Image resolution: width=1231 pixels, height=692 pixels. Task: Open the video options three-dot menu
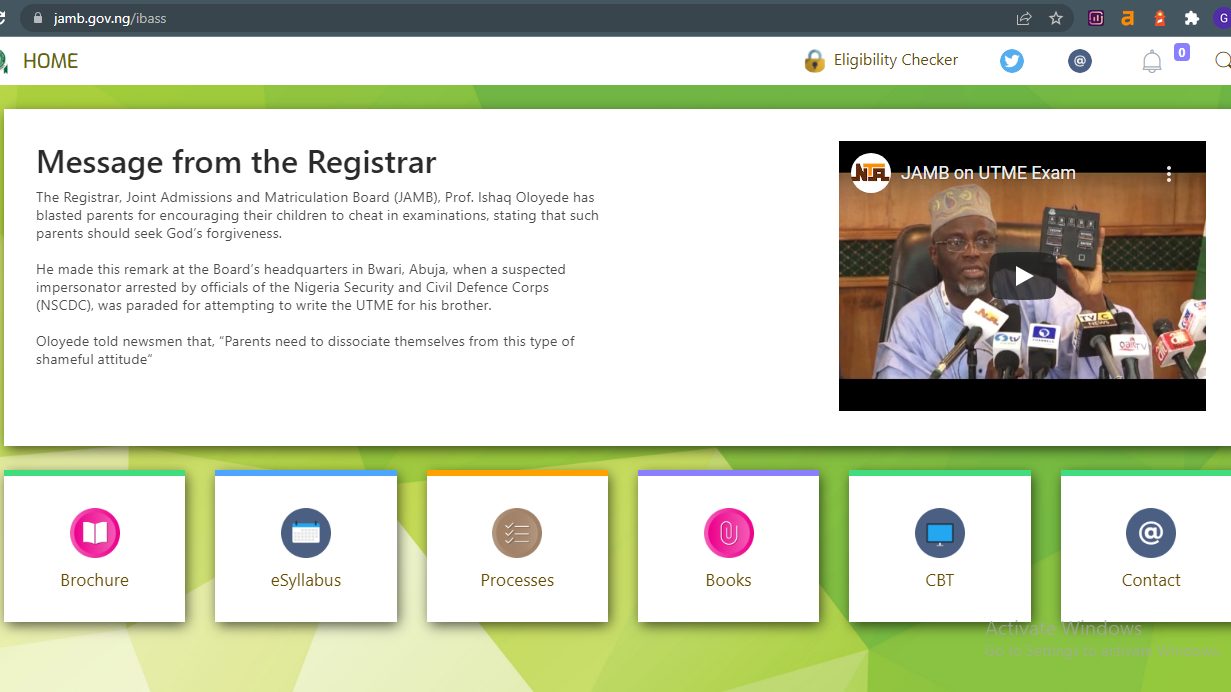tap(1168, 173)
